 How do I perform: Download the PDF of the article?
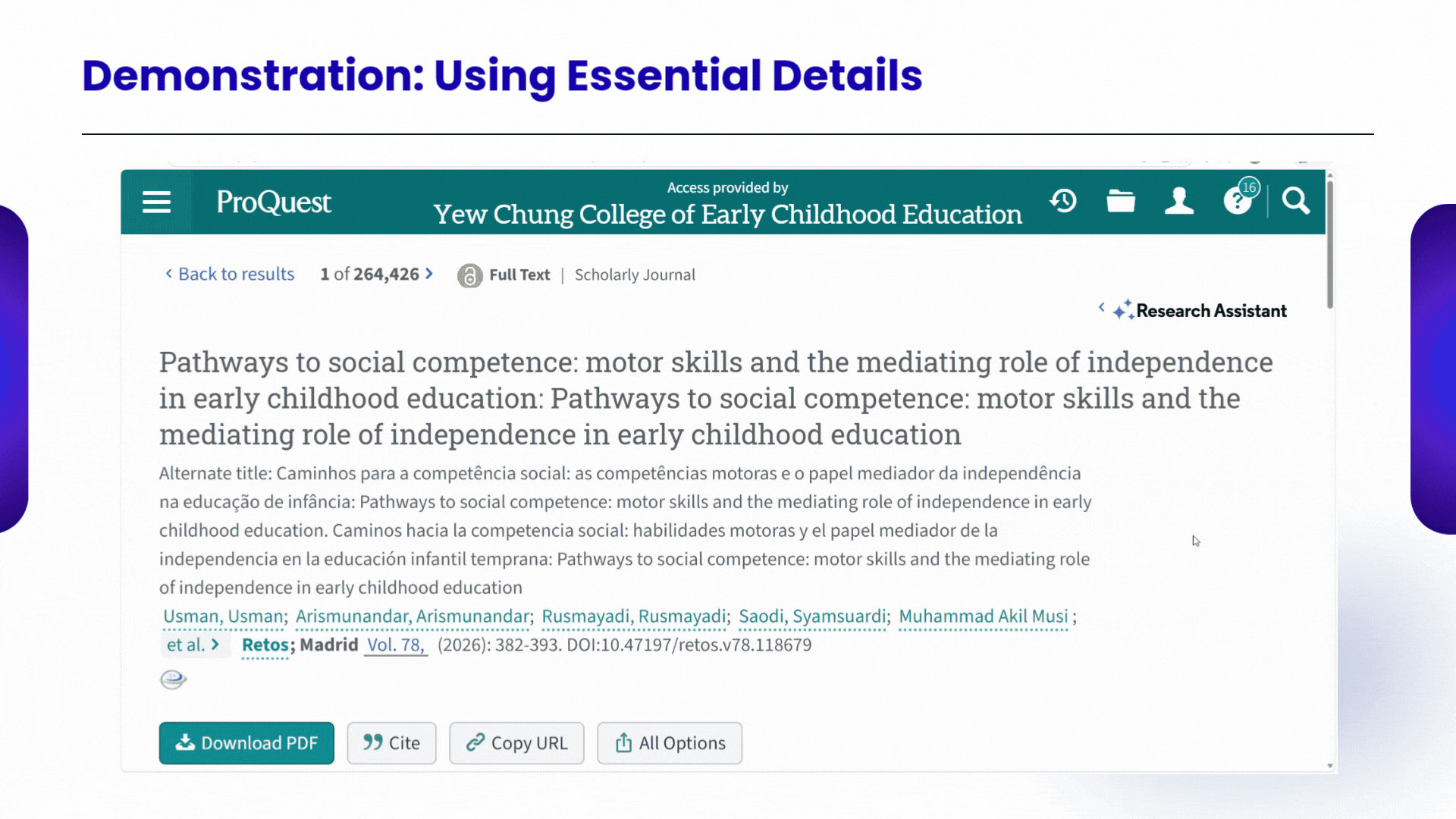246,743
